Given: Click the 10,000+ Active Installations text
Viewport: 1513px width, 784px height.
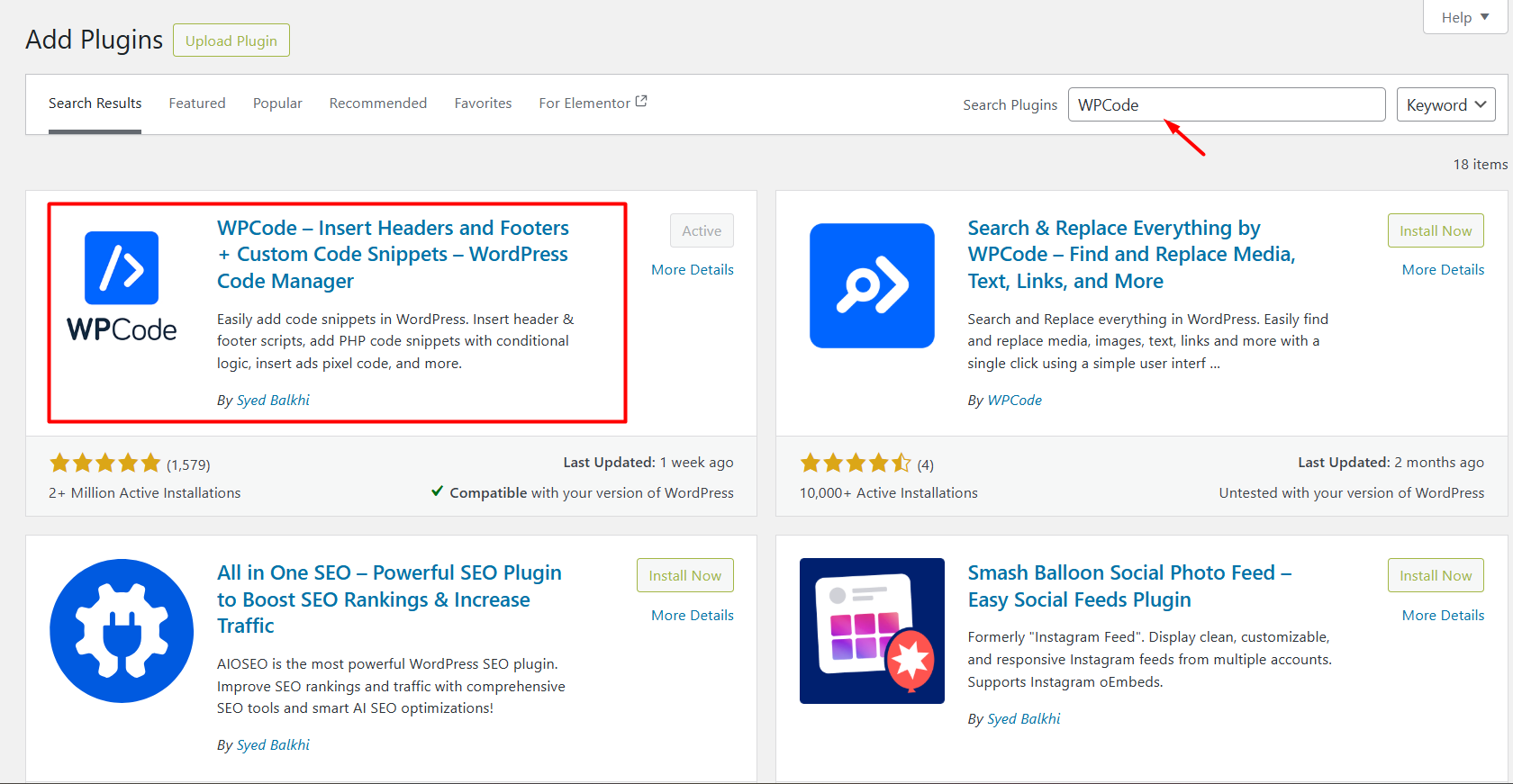Looking at the screenshot, I should tap(889, 493).
